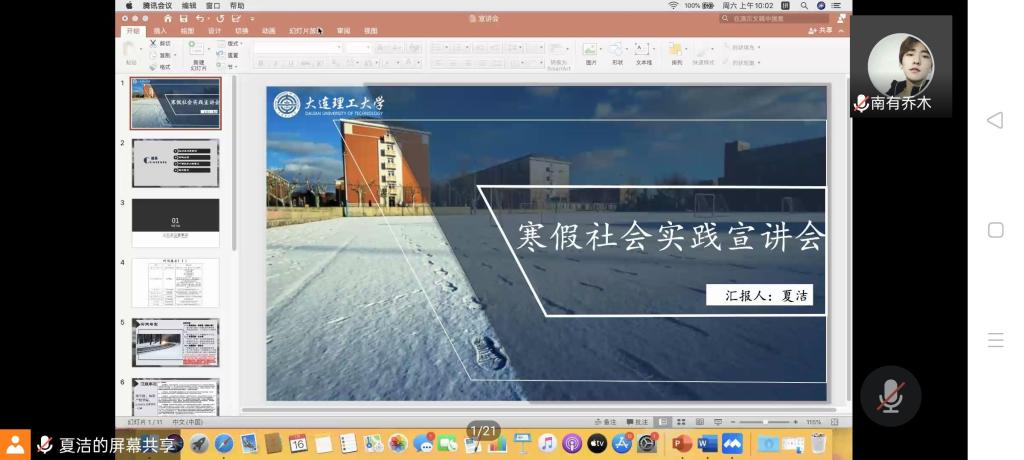Screen dimensions: 1024x460
Task: Insert a text box with 文本框
Action: pos(643,53)
